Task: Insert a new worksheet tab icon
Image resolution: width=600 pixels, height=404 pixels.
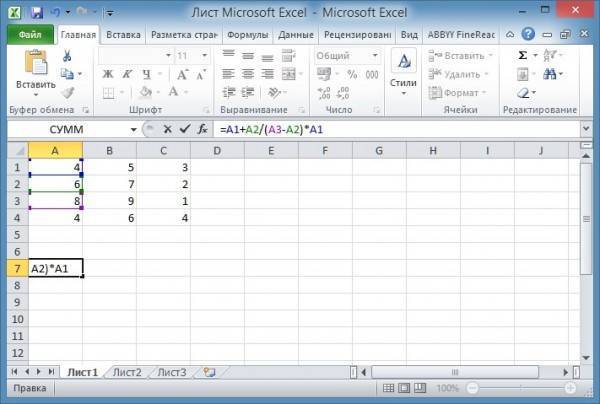Action: [x=209, y=372]
